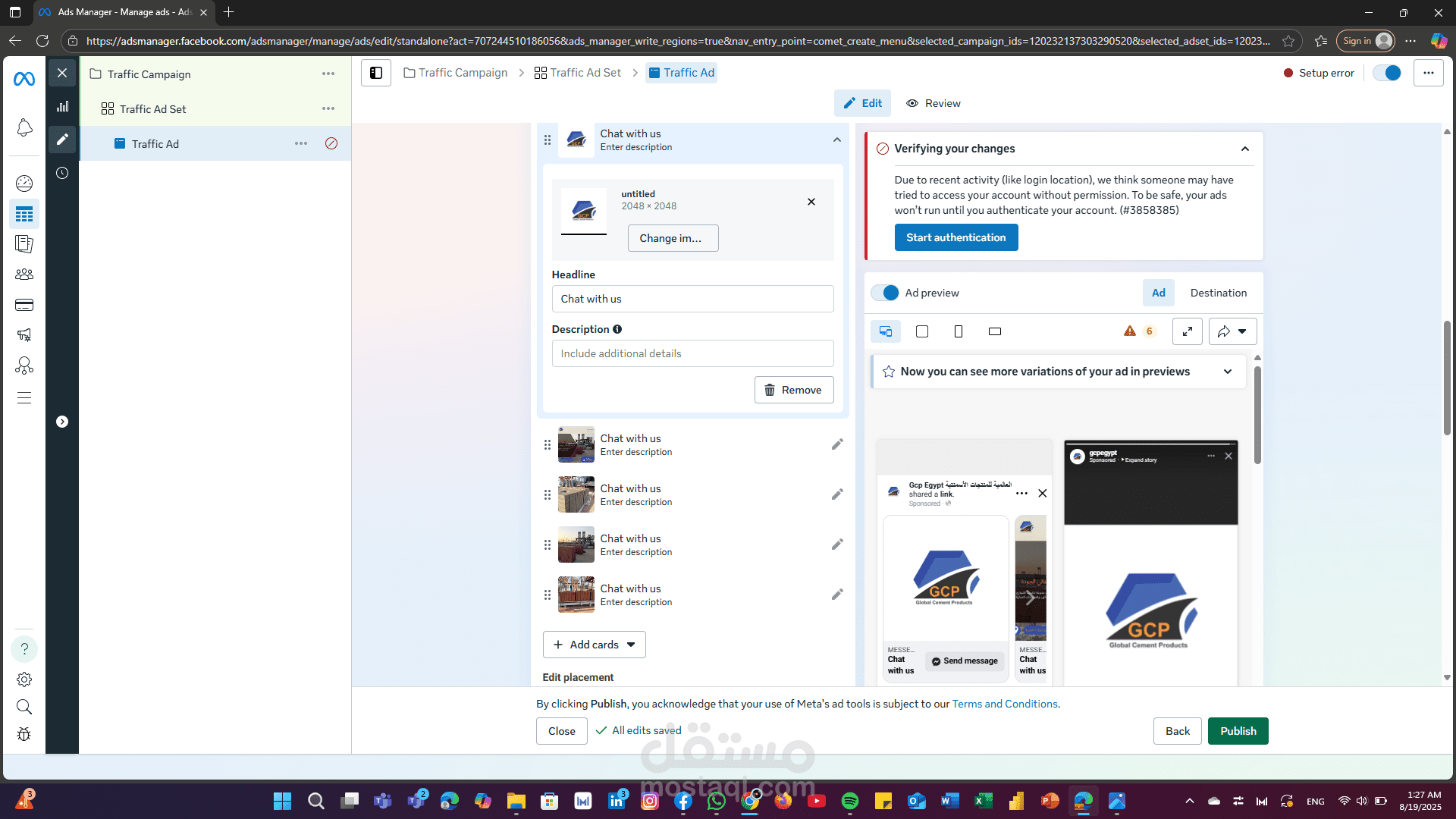Open Events manager network icon
Image resolution: width=1456 pixels, height=819 pixels.
coord(24,366)
